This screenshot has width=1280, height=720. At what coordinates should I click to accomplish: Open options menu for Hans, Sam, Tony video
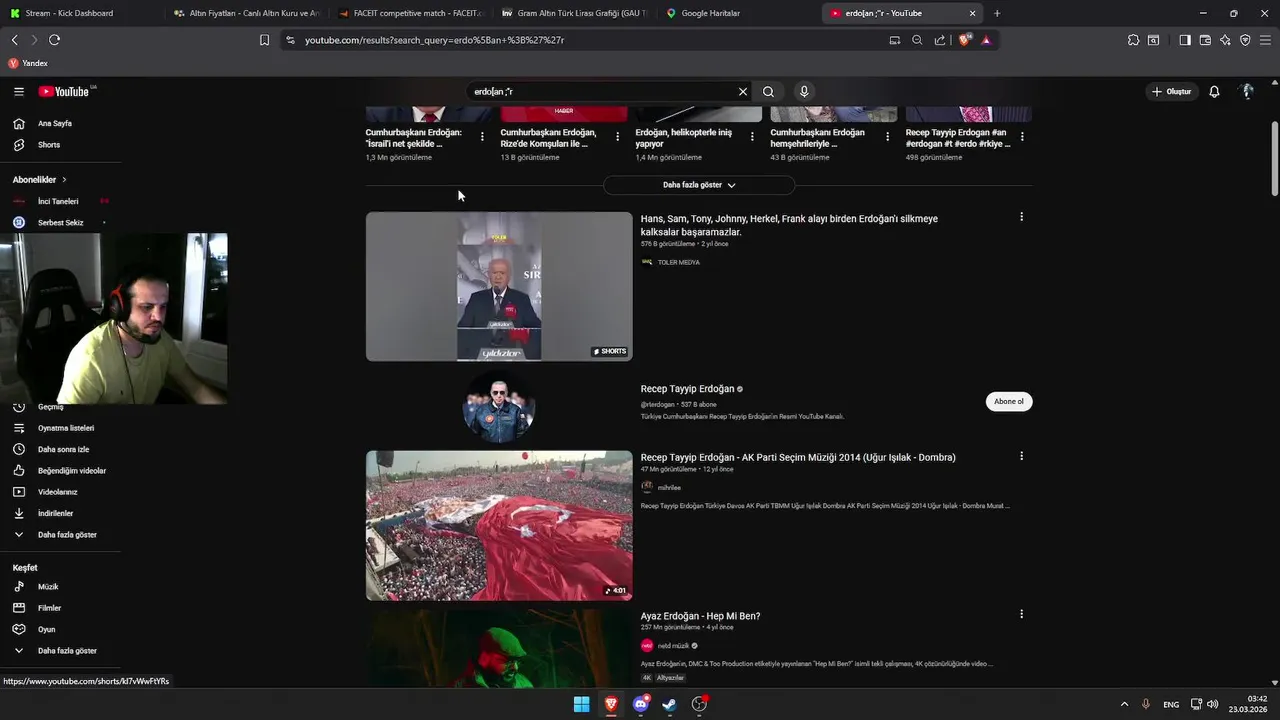coord(1021,217)
